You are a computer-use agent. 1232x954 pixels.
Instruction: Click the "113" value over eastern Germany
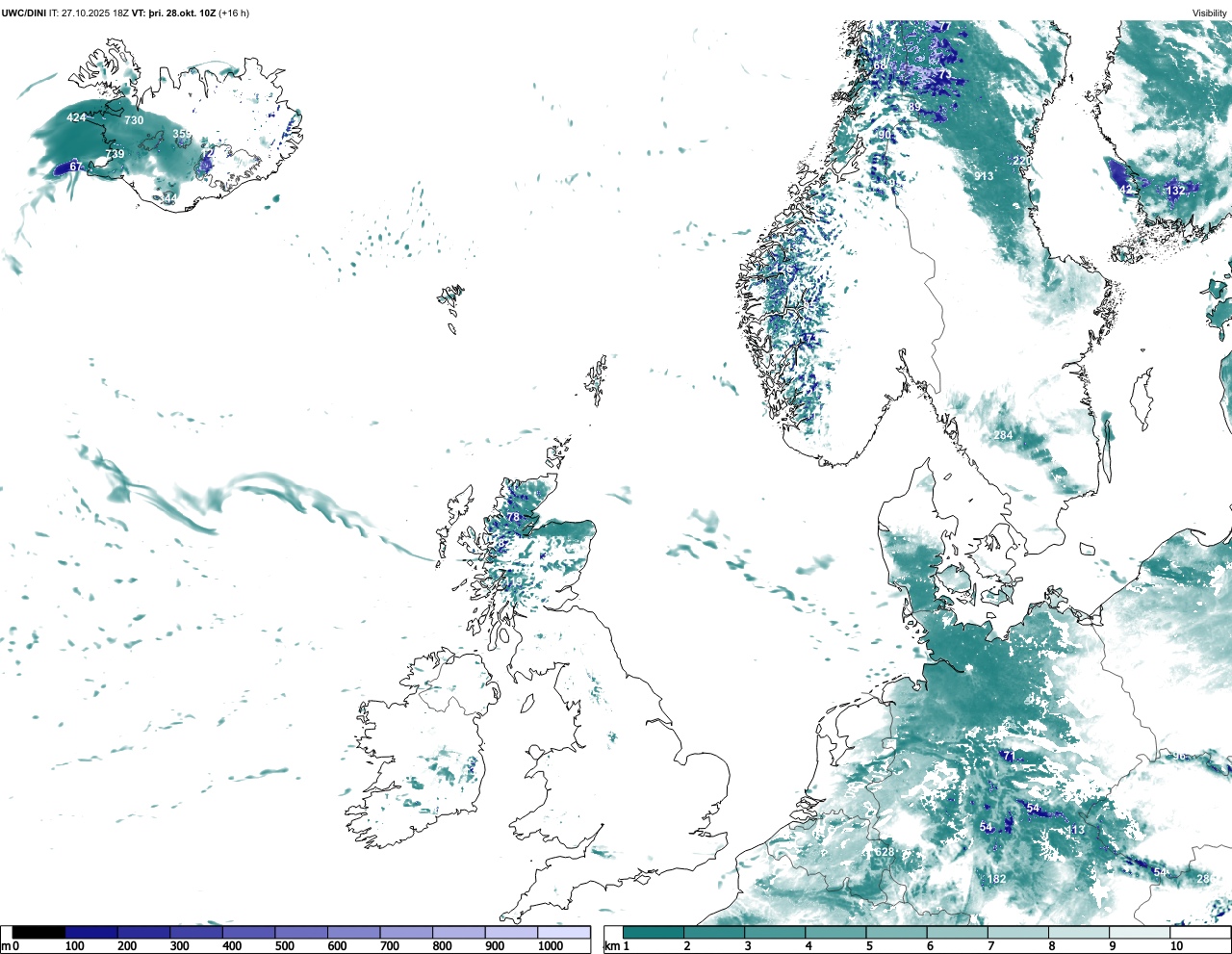[x=1075, y=830]
